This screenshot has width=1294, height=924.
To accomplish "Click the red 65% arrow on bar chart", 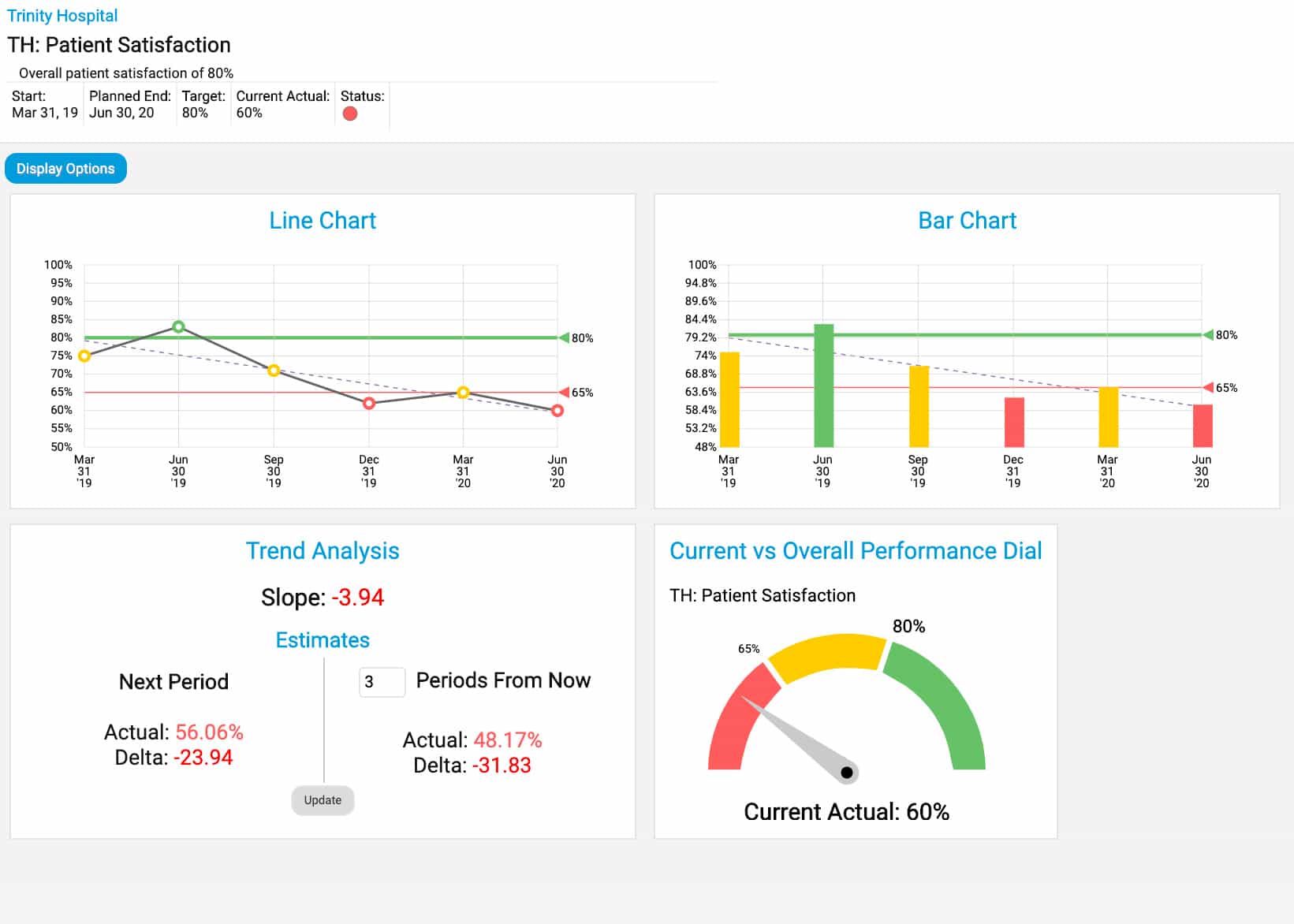I will (1208, 388).
